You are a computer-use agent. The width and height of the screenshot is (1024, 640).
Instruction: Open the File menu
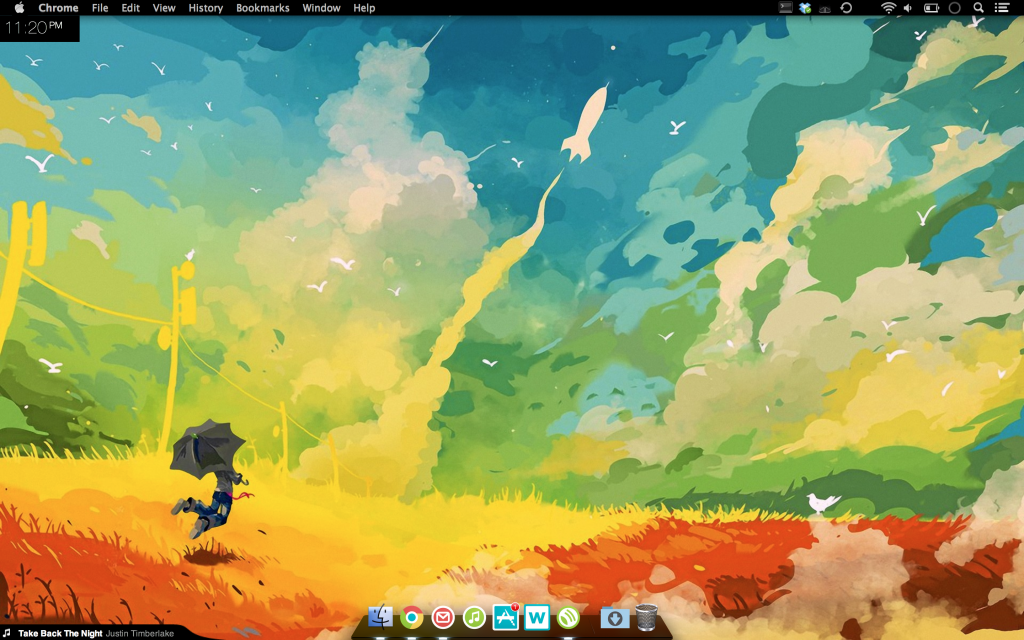[x=100, y=8]
